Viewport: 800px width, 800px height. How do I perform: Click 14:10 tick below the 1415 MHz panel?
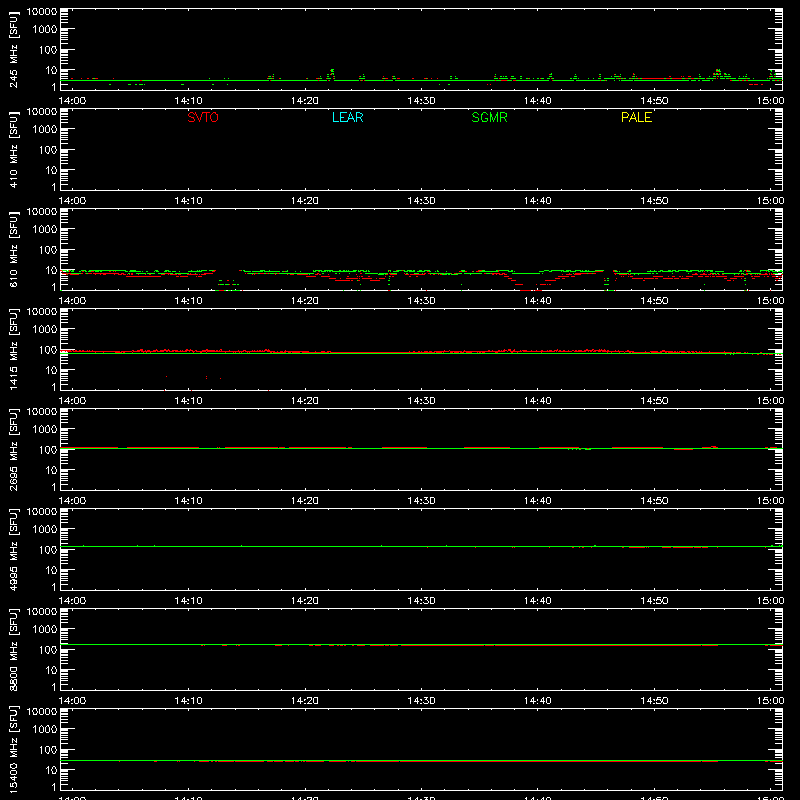pyautogui.click(x=188, y=401)
